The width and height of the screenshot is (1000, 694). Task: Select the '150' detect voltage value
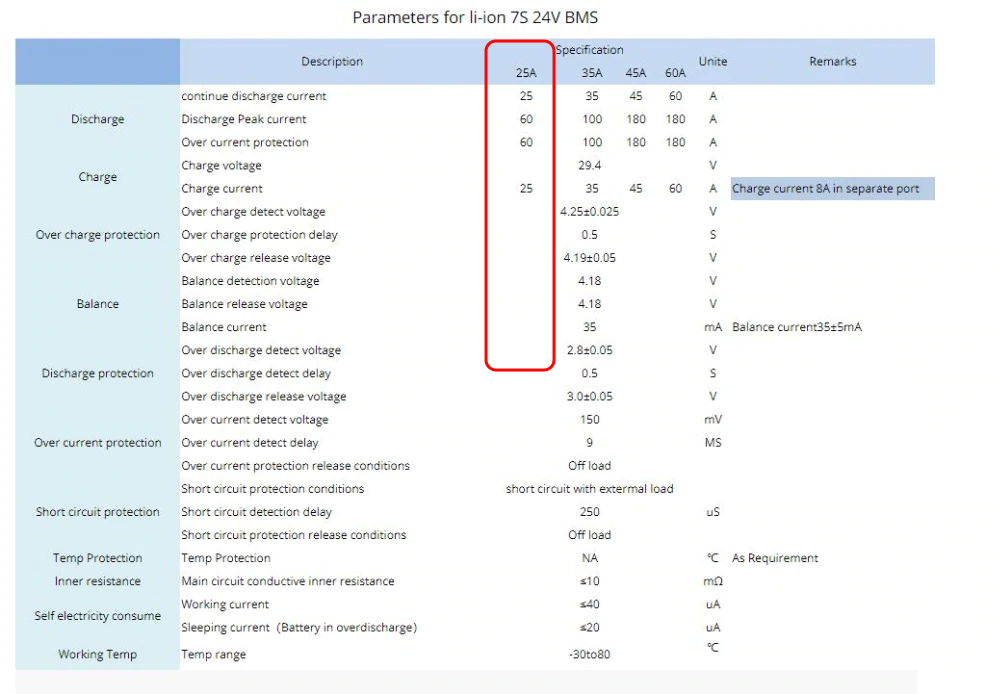(x=589, y=420)
